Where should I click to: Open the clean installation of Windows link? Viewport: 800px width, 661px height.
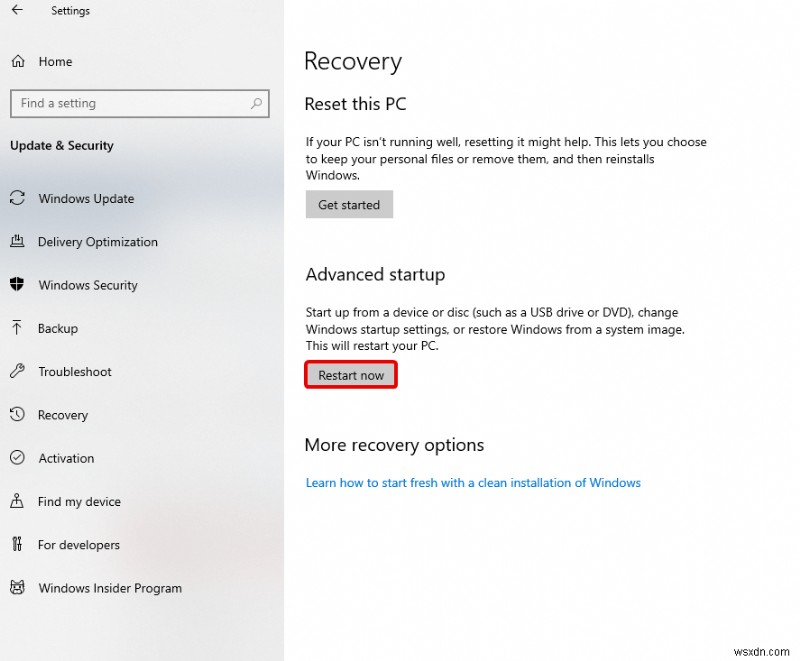pos(472,482)
